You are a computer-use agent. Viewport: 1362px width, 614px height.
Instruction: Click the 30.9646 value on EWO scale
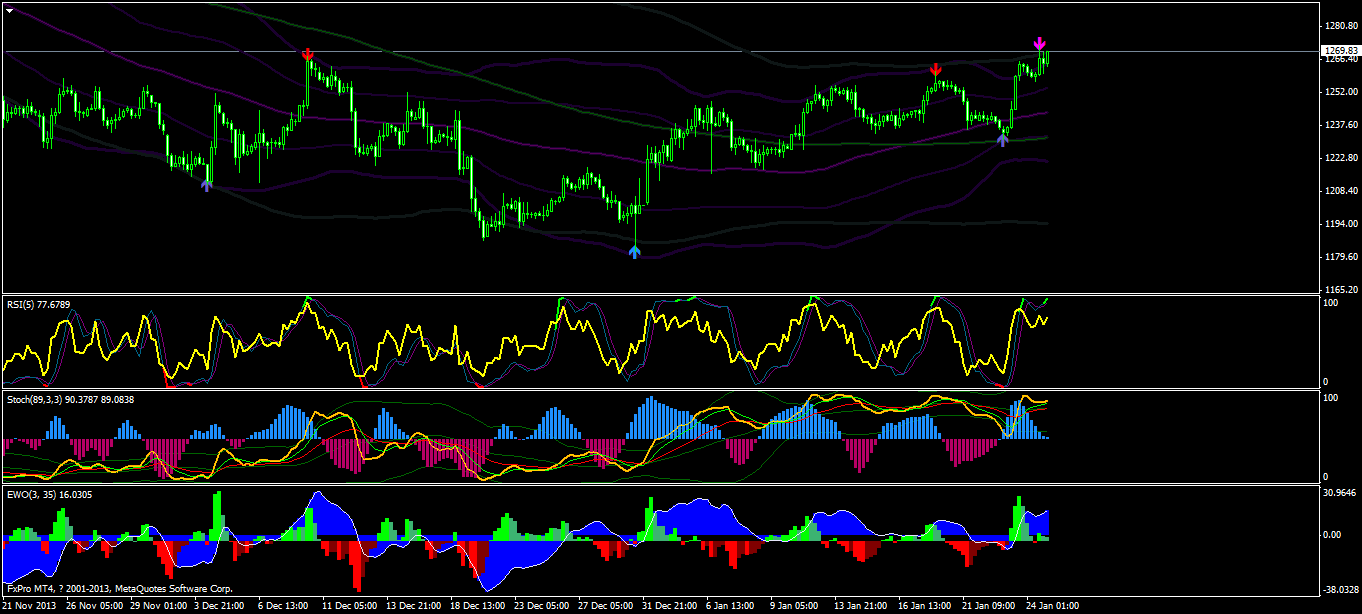[x=1340, y=493]
